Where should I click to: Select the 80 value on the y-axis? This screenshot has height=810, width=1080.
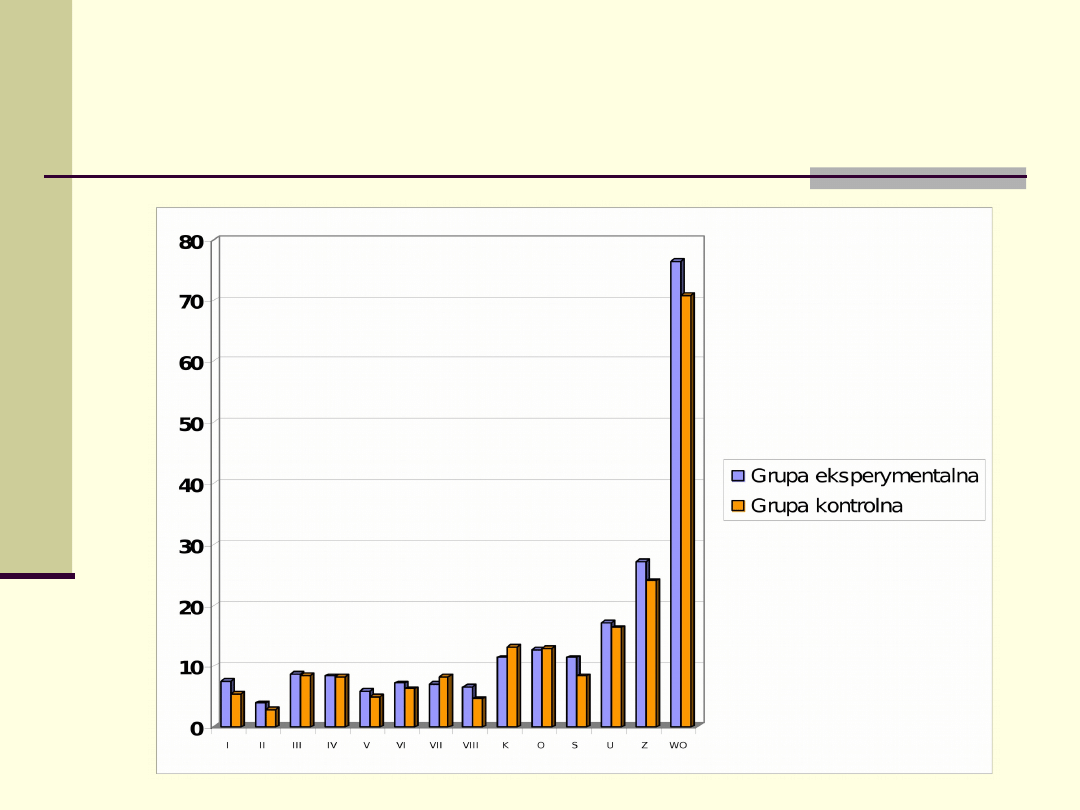click(191, 241)
